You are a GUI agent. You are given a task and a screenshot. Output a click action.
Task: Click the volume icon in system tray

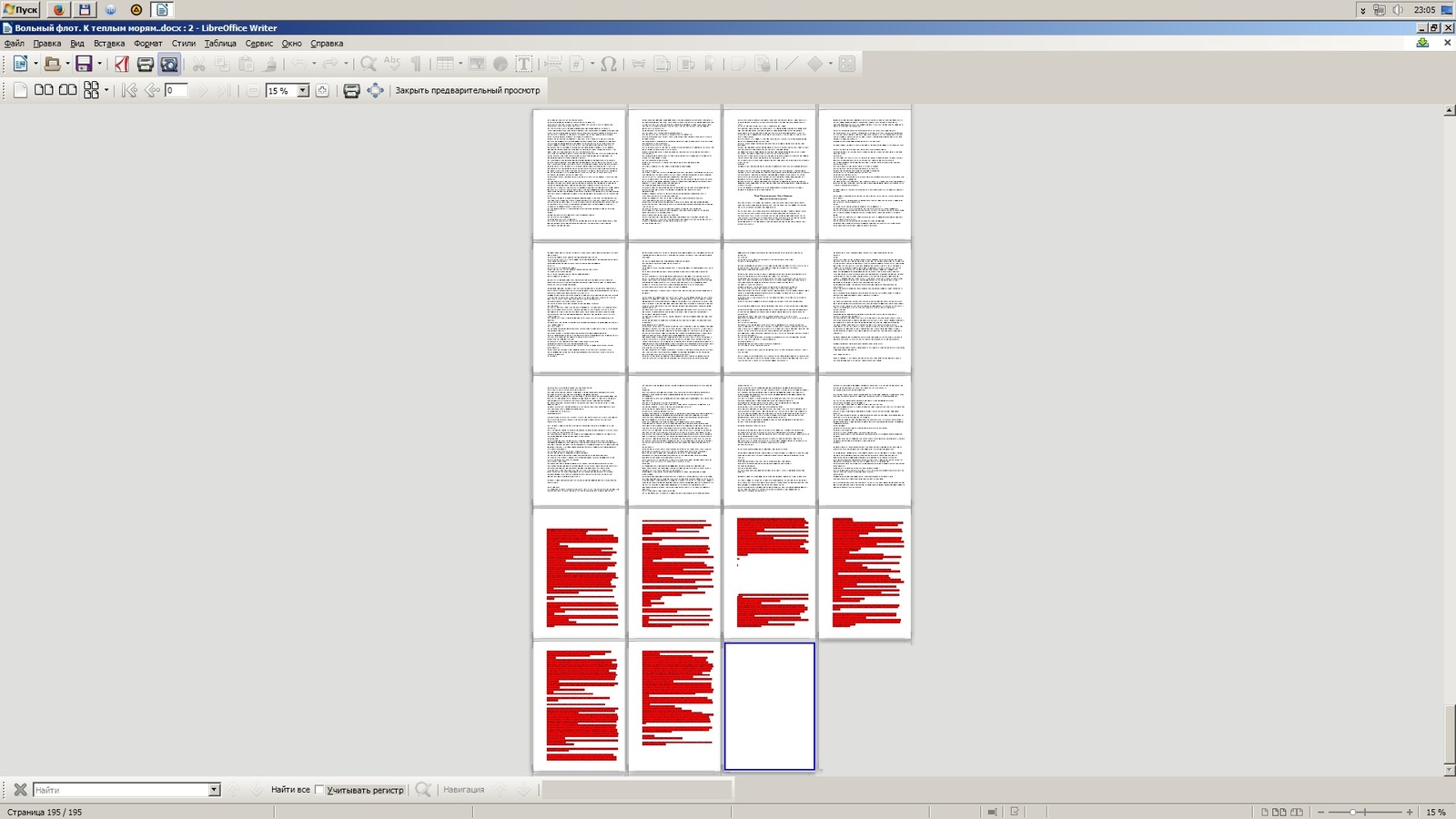click(x=1398, y=9)
